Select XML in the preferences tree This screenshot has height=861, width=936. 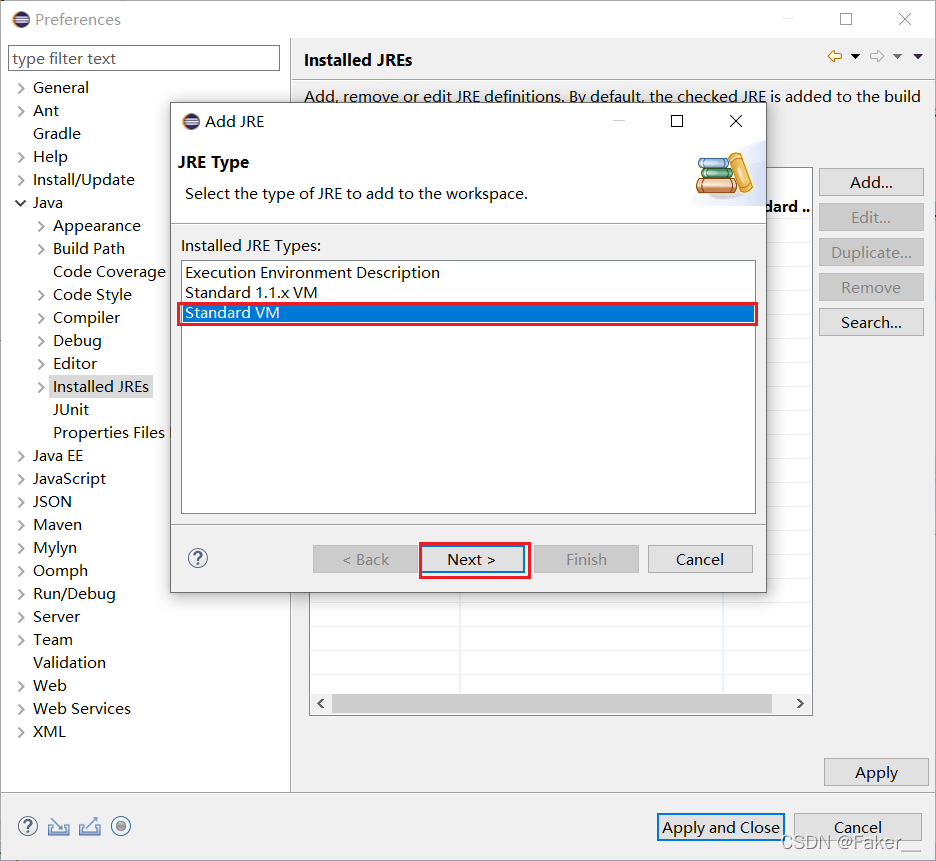(49, 731)
